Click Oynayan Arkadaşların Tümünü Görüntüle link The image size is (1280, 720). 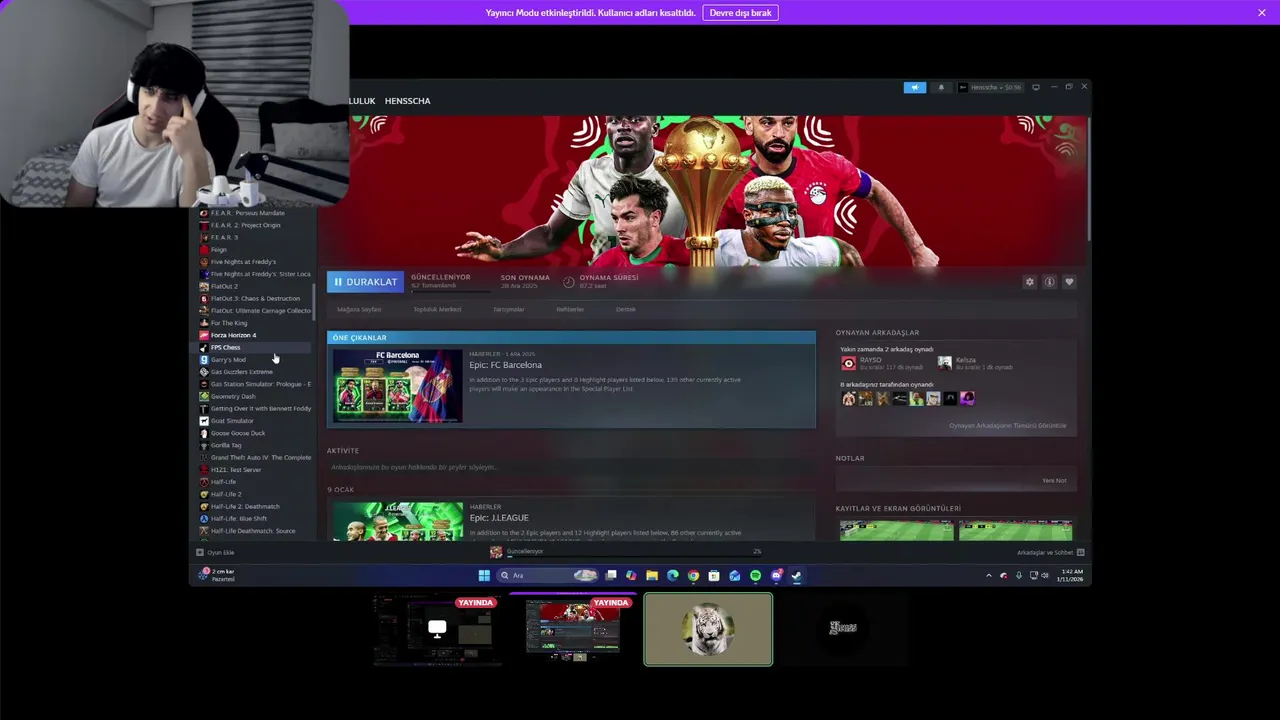(1007, 426)
